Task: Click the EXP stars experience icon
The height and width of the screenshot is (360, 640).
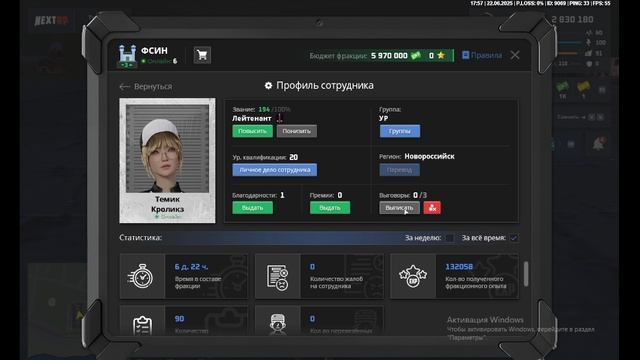Action: click(x=413, y=276)
